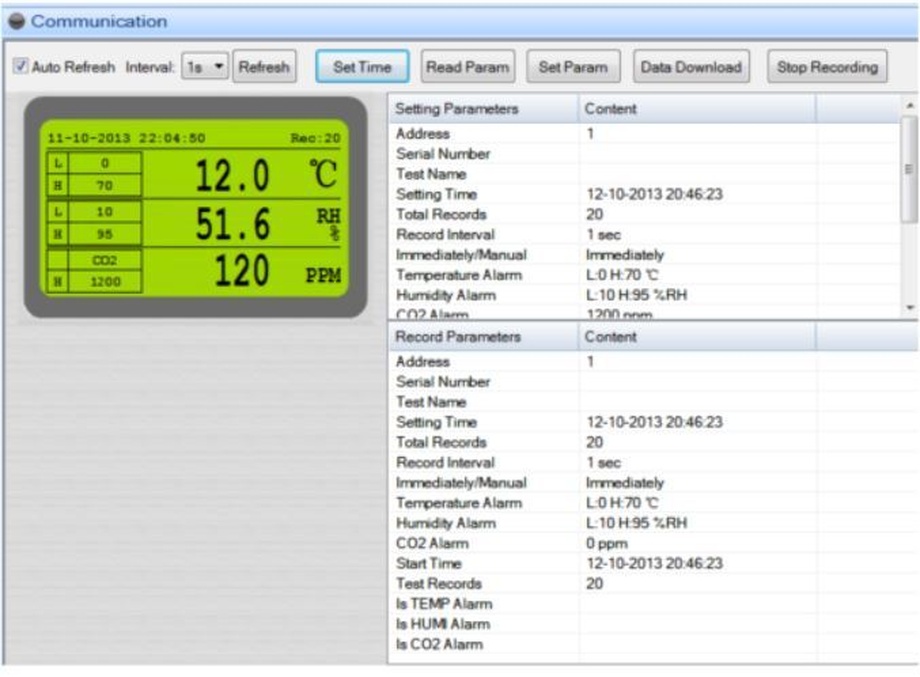Select Address row in Setting Parameters
This screenshot has width=920, height=677.
[x=644, y=134]
